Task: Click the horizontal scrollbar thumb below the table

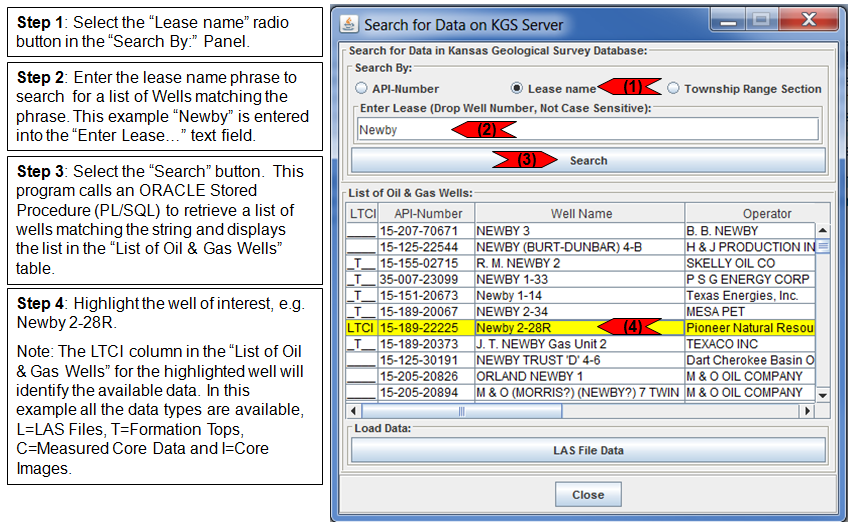Action: [x=462, y=411]
